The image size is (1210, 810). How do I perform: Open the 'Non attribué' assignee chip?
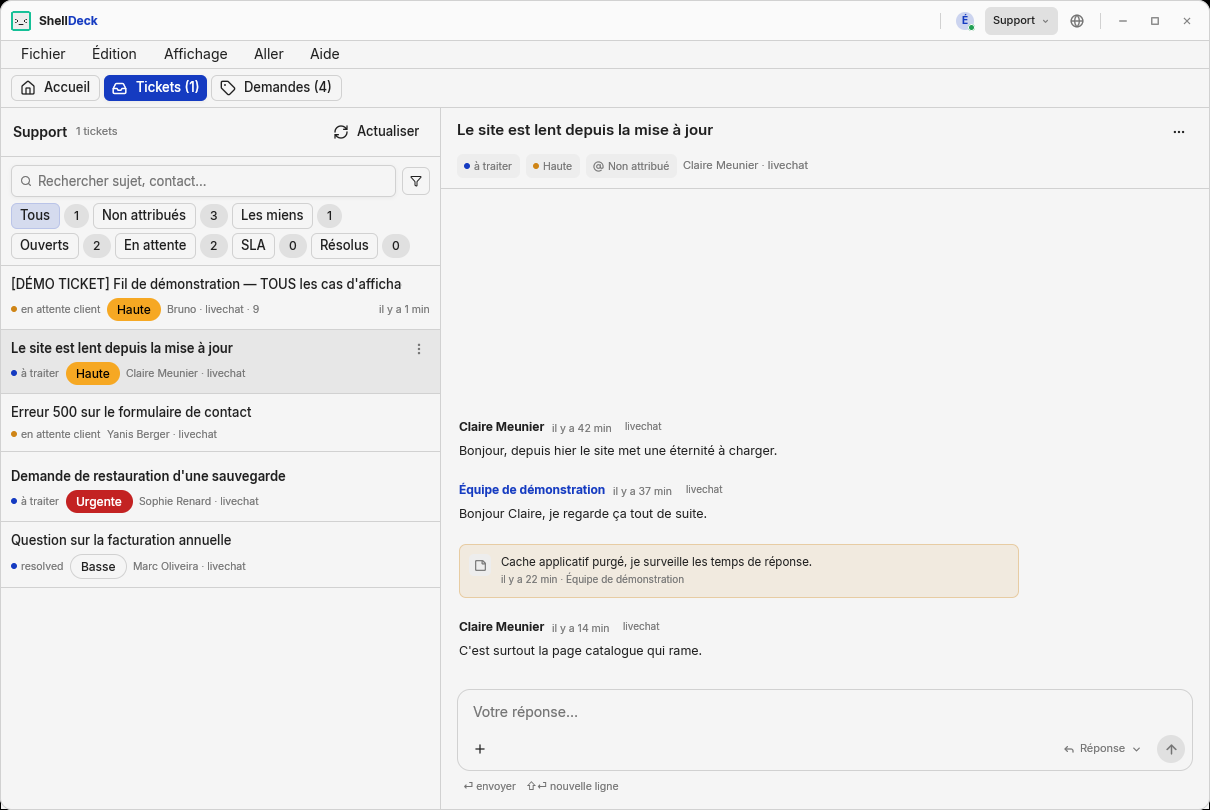coord(631,166)
